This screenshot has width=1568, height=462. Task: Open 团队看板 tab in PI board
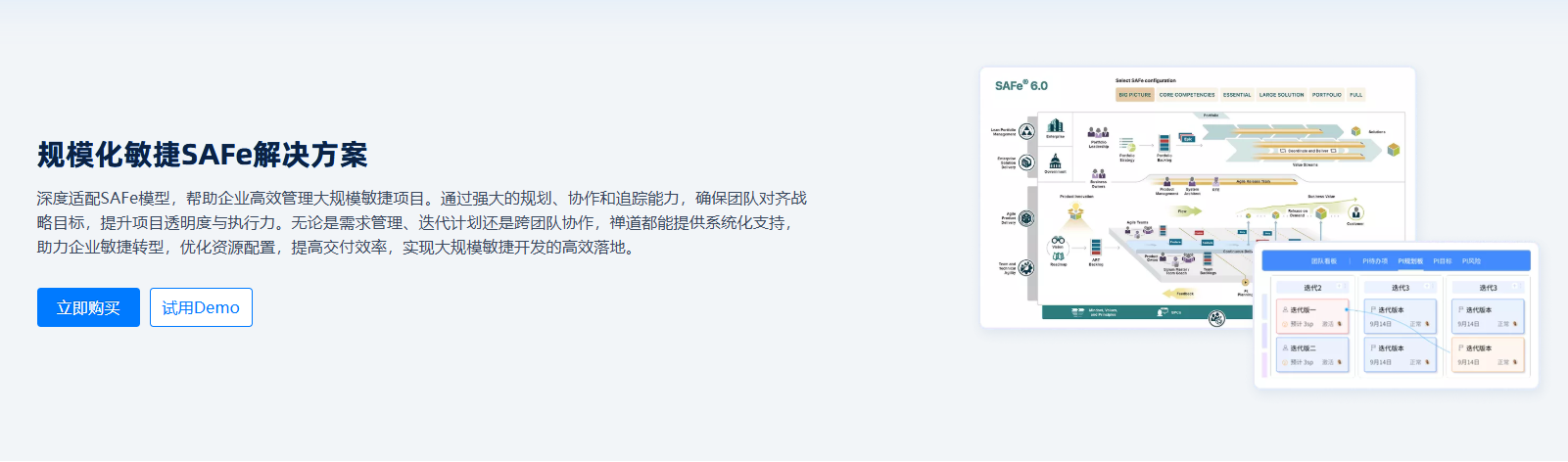click(x=1324, y=261)
